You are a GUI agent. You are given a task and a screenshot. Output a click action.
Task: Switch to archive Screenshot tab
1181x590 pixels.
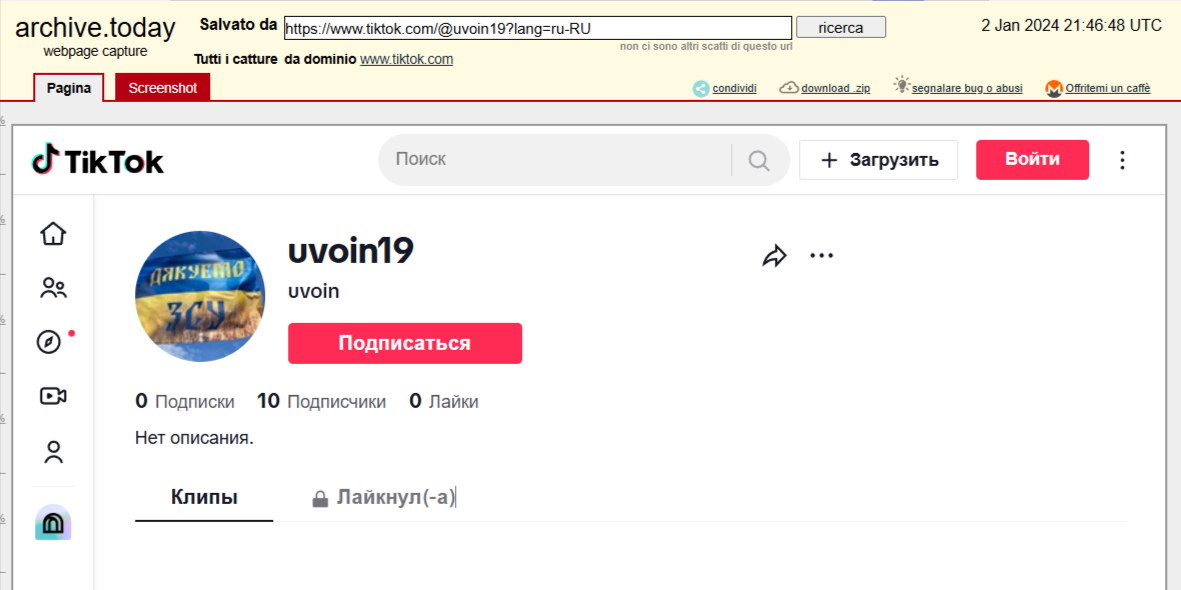pos(162,88)
